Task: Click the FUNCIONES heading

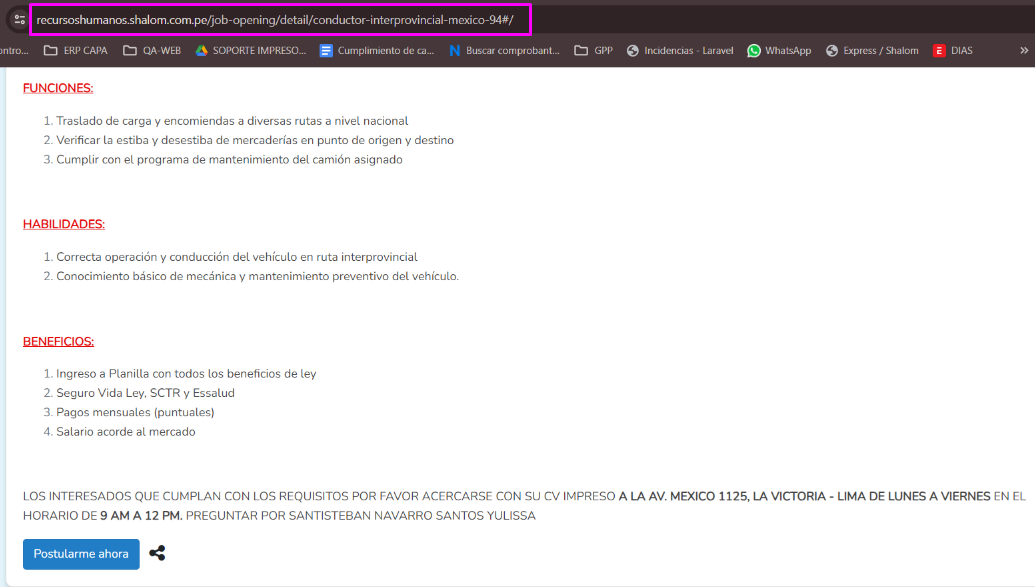Action: (58, 88)
